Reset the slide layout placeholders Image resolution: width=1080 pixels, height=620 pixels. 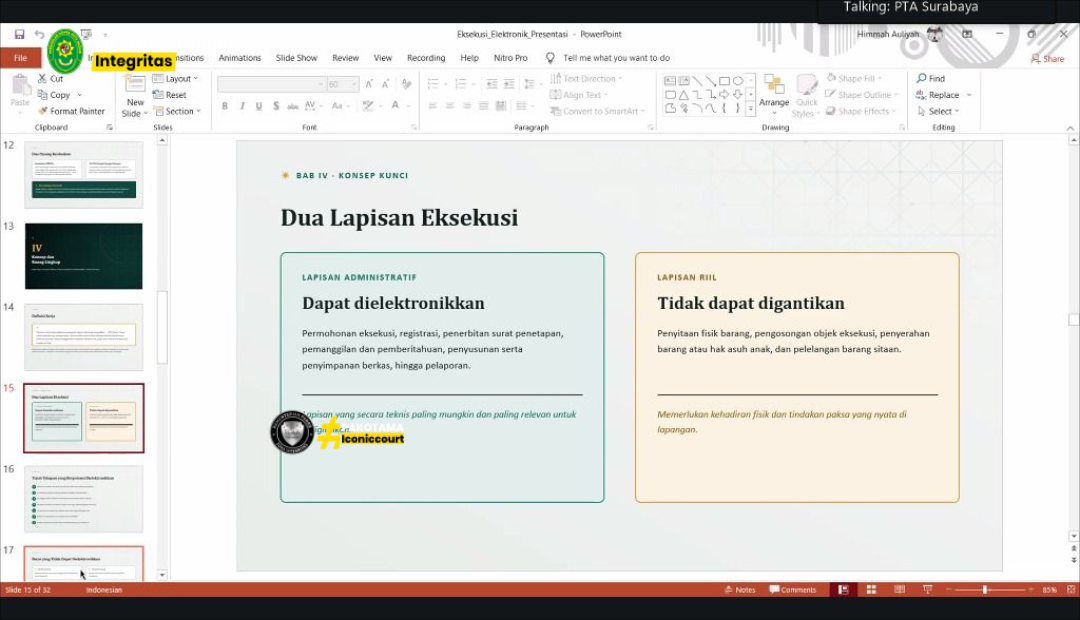(x=169, y=95)
